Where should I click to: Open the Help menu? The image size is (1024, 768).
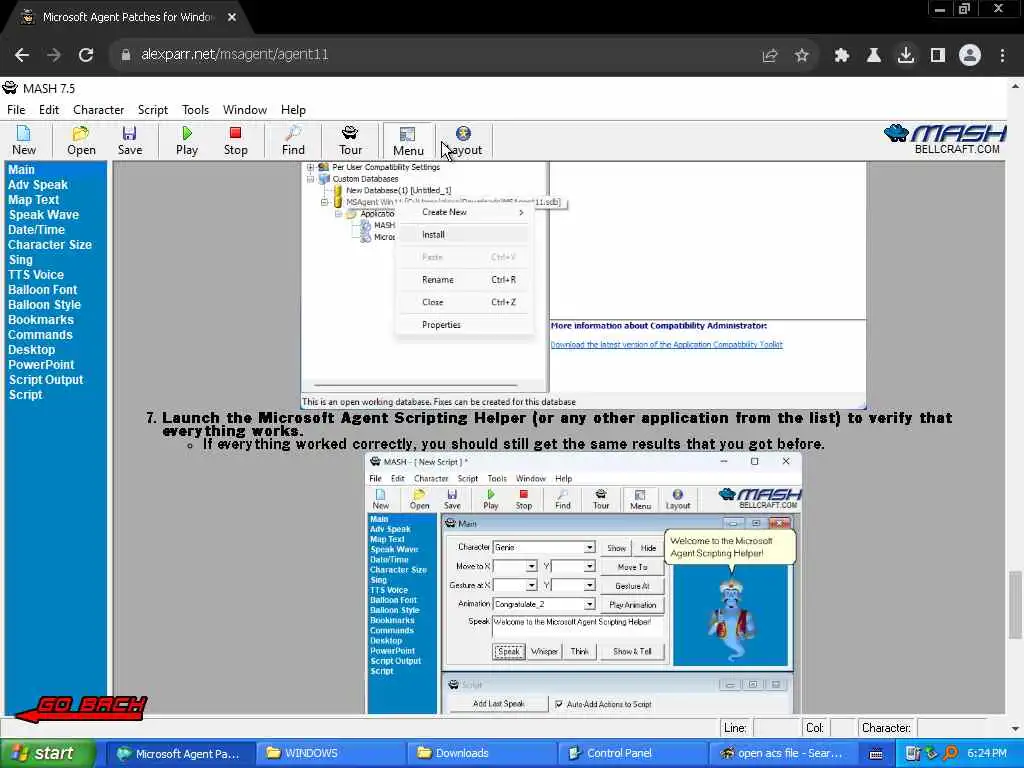click(293, 110)
